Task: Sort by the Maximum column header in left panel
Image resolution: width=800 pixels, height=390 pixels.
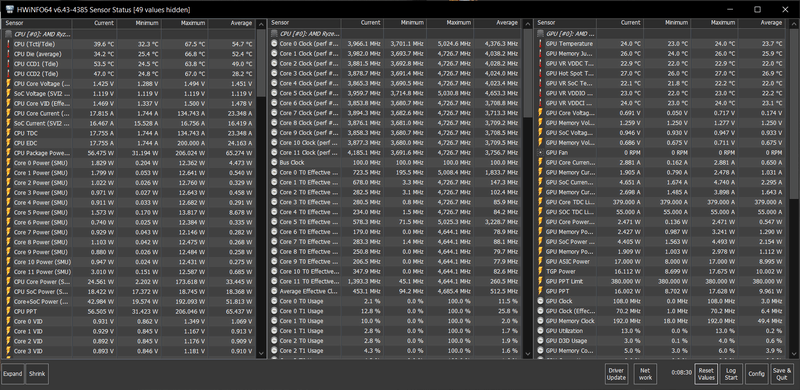Action: (x=185, y=23)
